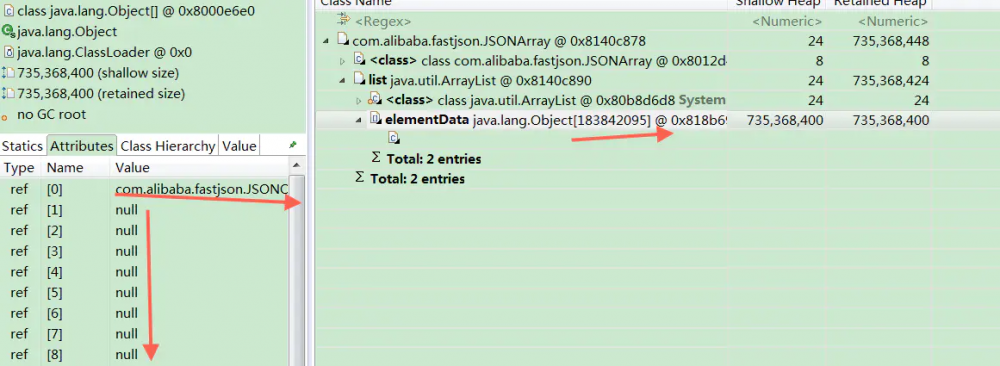This screenshot has height=366, width=1000.
Task: Click the com.alibaba.fastjson.JSONC value of [0]
Action: (x=202, y=189)
